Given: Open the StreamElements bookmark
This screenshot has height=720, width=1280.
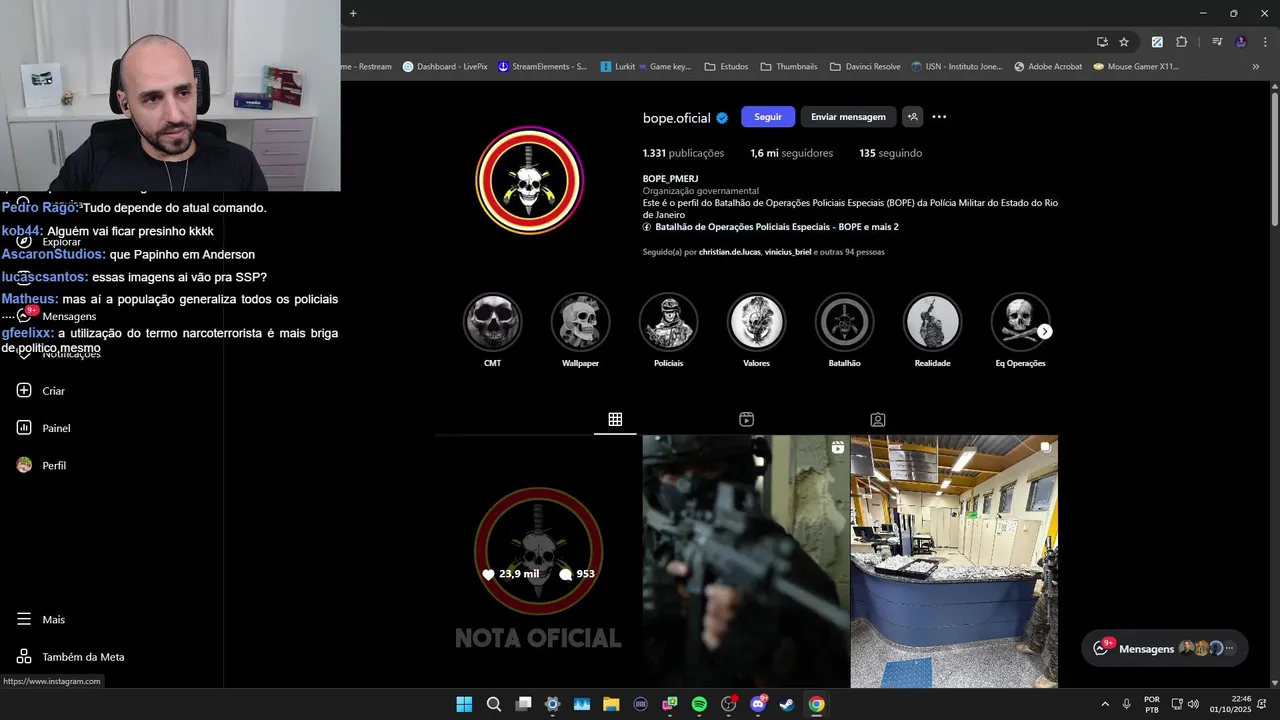Looking at the screenshot, I should pos(541,67).
